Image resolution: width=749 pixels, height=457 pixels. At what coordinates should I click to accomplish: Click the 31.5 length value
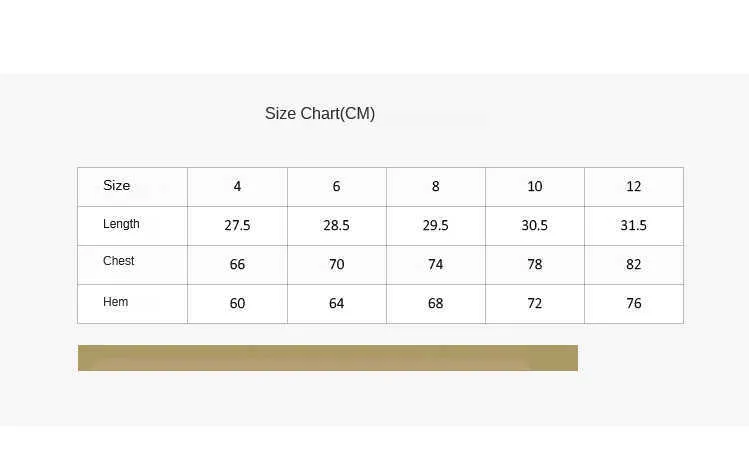tap(634, 225)
